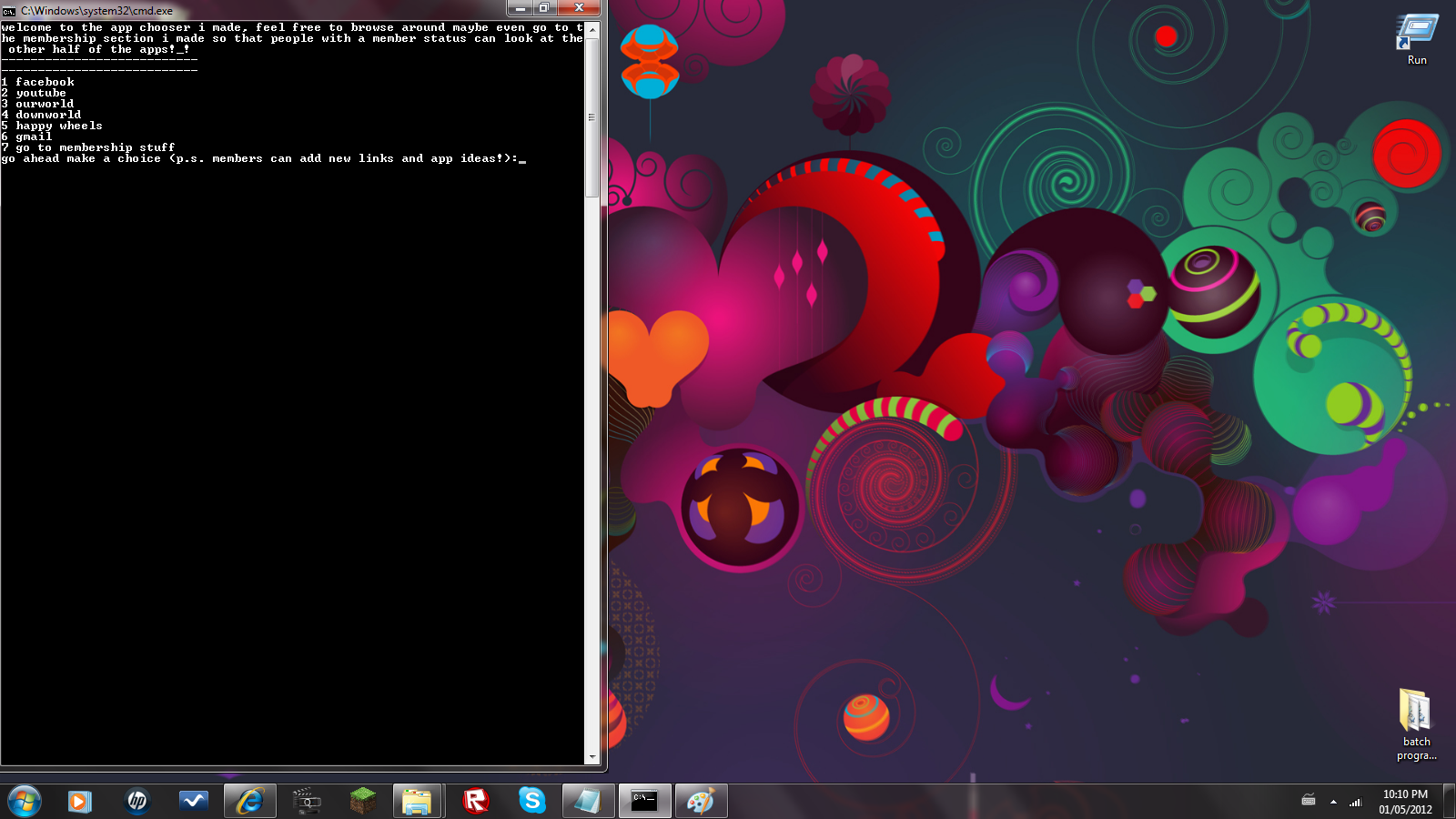1456x819 pixels.
Task: Launch Minecraft from the taskbar
Action: [x=362, y=801]
